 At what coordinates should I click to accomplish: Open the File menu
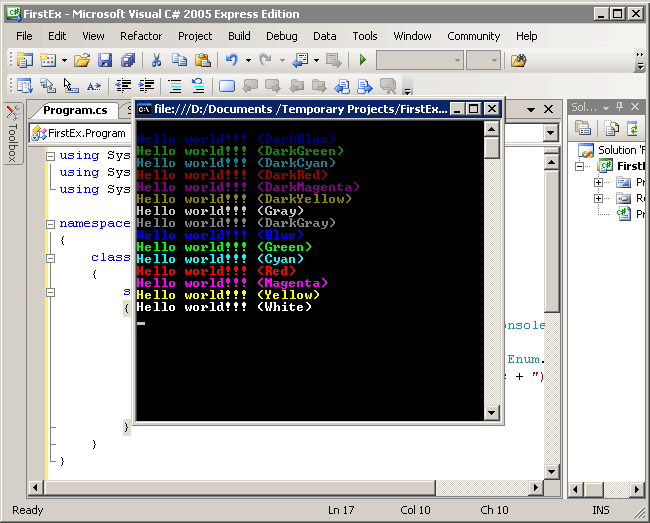pyautogui.click(x=24, y=36)
